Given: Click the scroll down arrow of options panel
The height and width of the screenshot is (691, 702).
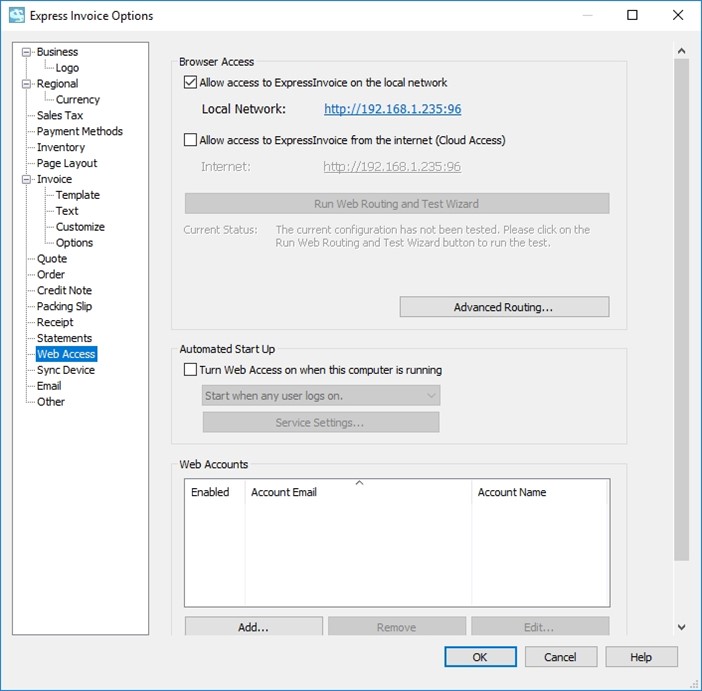Looking at the screenshot, I should [x=681, y=627].
